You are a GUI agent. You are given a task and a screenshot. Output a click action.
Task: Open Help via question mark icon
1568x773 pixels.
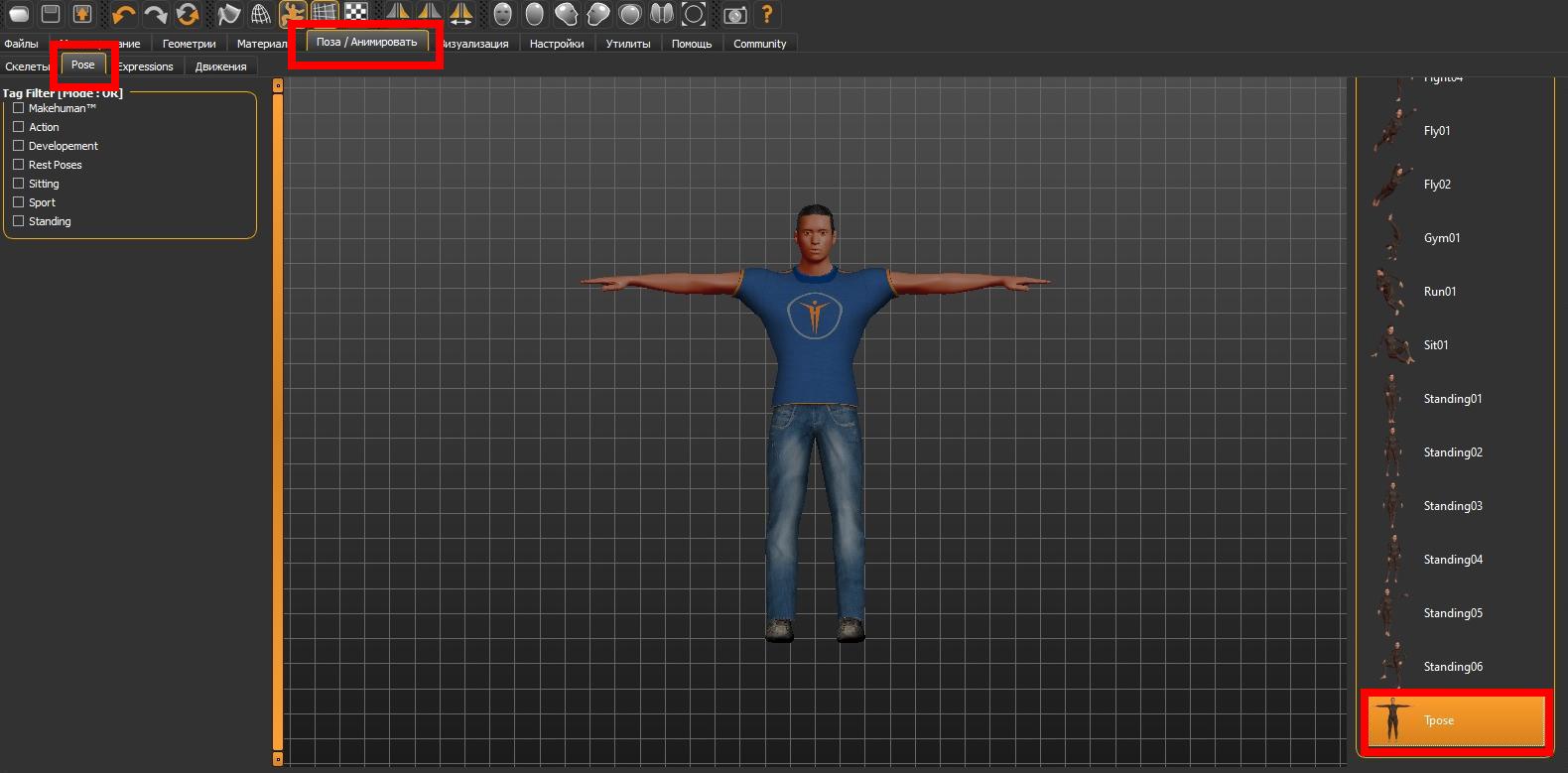767,15
